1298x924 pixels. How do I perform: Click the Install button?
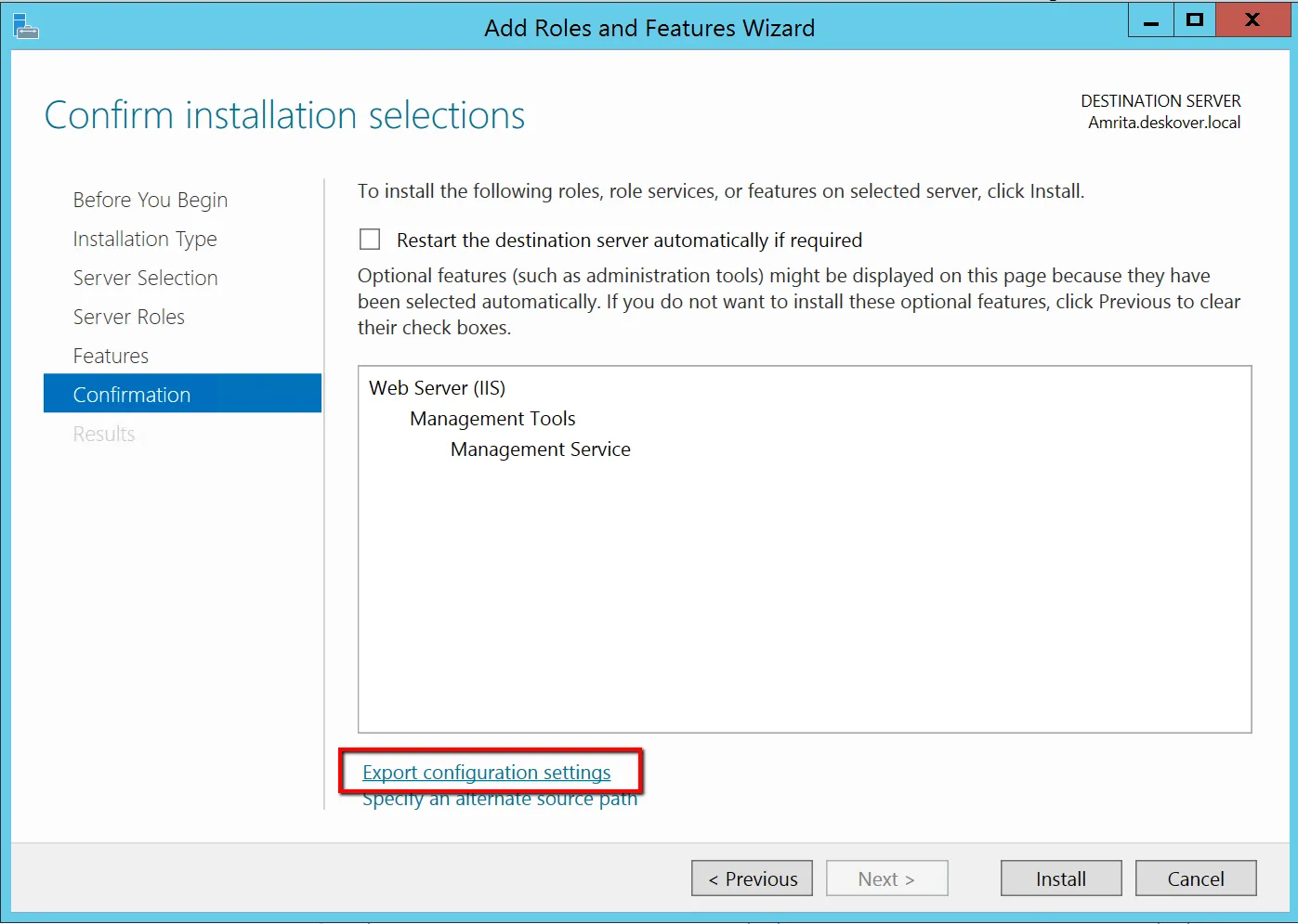pos(1061,878)
